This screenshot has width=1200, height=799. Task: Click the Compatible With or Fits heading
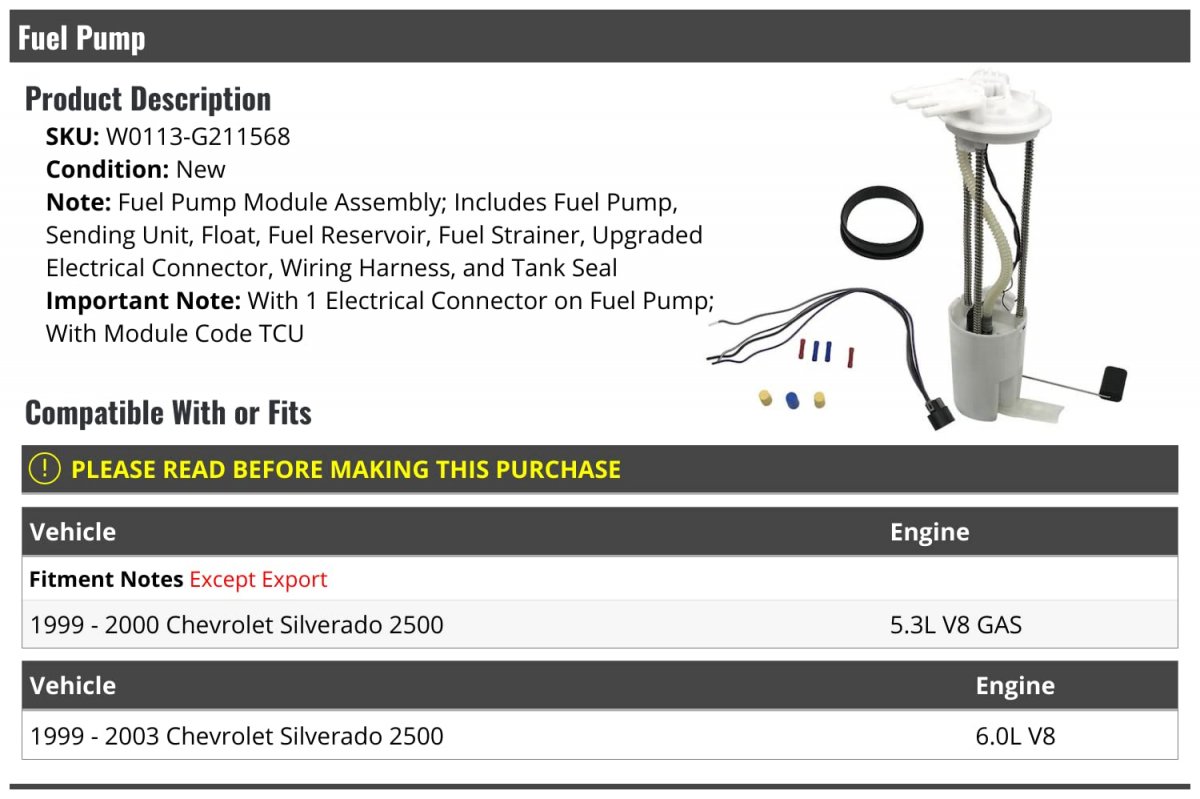(168, 412)
